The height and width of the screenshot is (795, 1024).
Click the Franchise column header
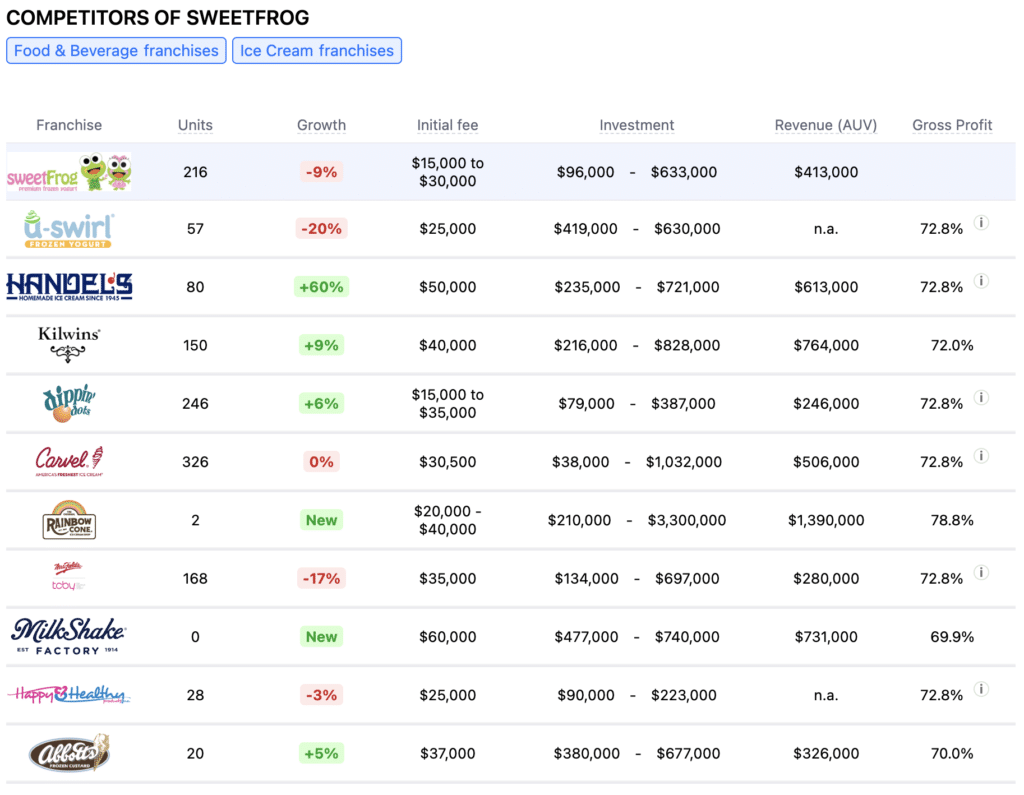(x=69, y=125)
